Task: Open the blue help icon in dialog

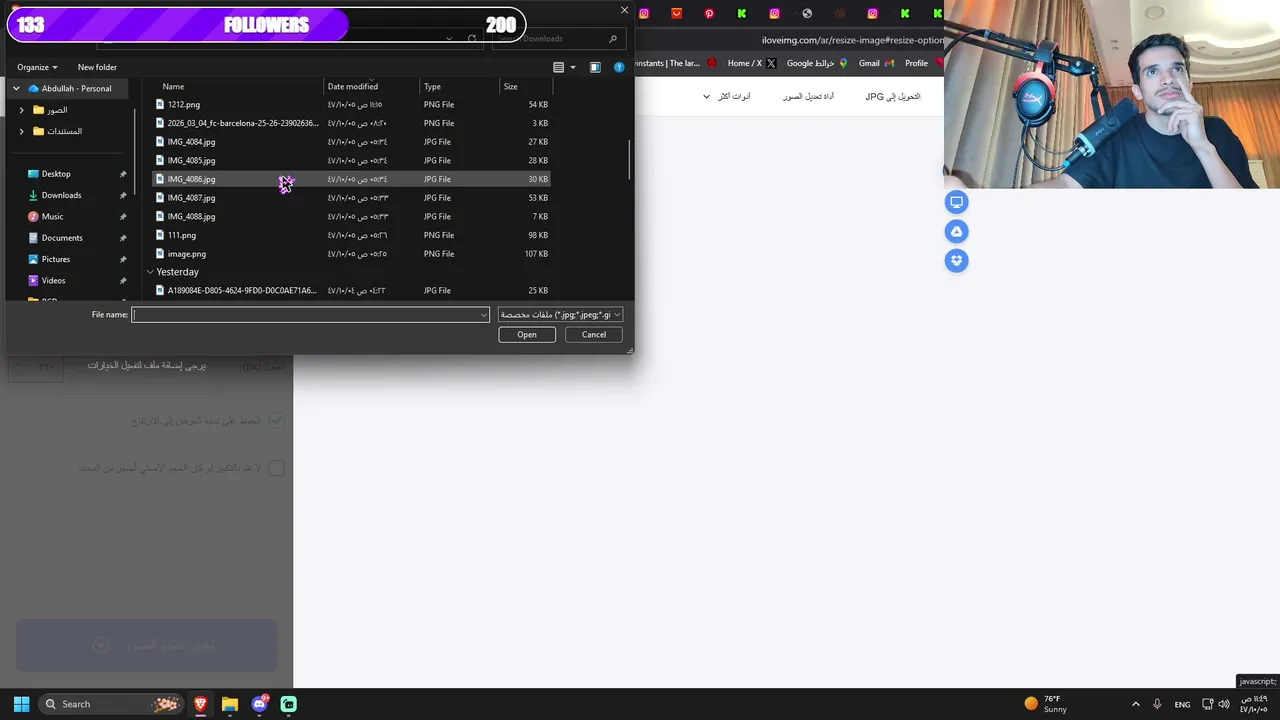Action: point(619,67)
